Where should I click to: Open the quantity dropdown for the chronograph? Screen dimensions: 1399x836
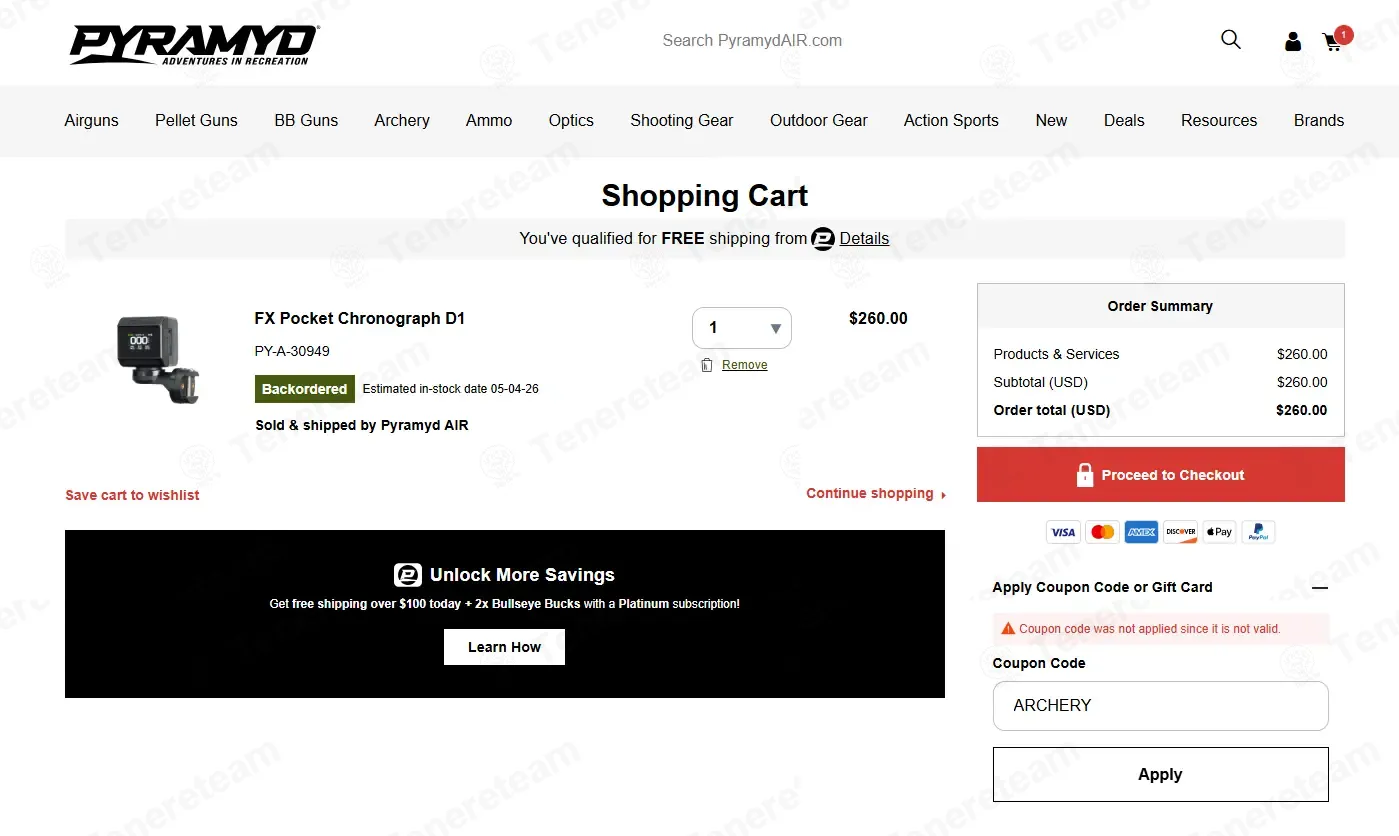[742, 328]
